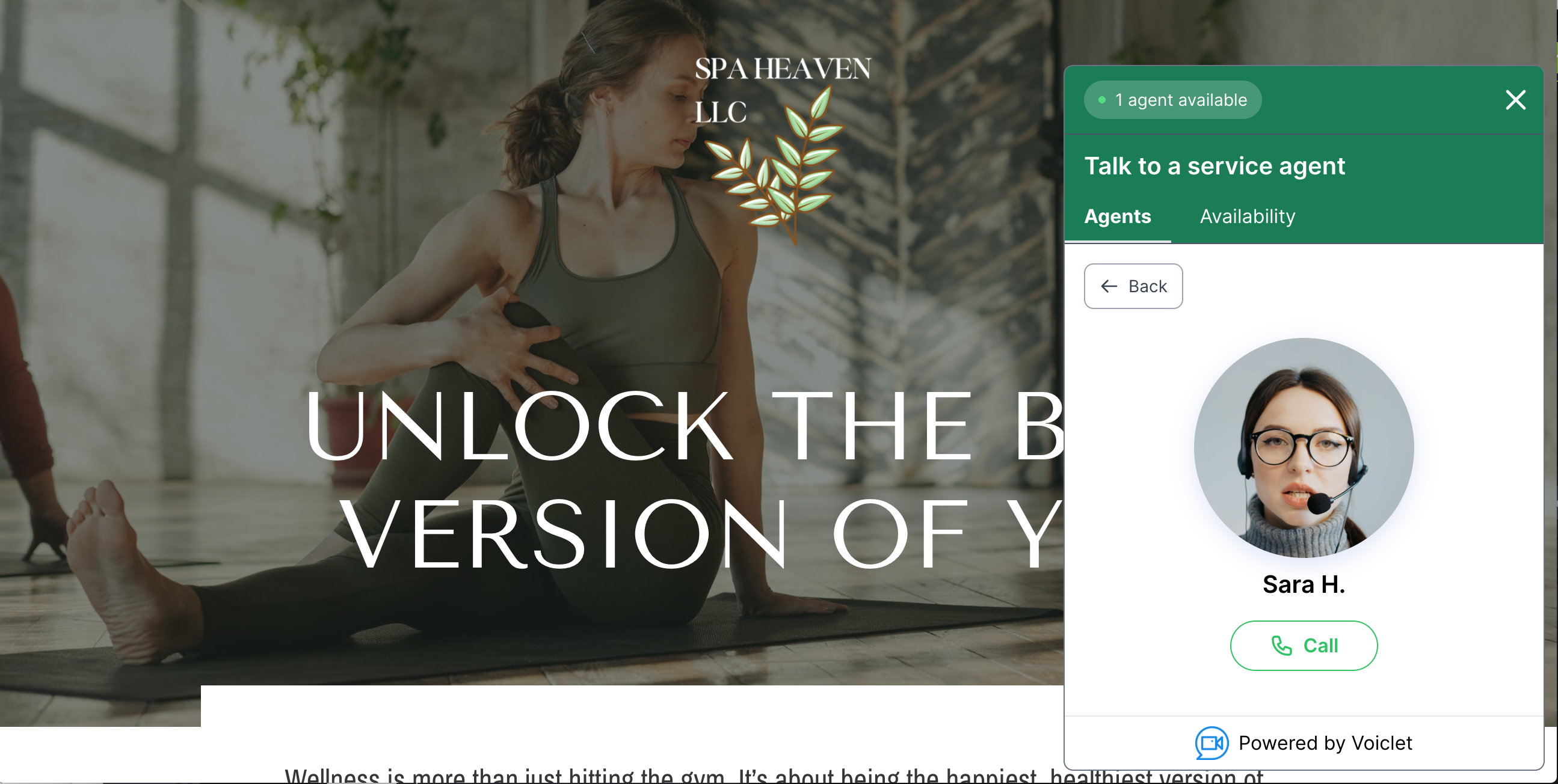This screenshot has height=784, width=1558.
Task: Open the Powered by Voiclet link
Action: 1304,743
